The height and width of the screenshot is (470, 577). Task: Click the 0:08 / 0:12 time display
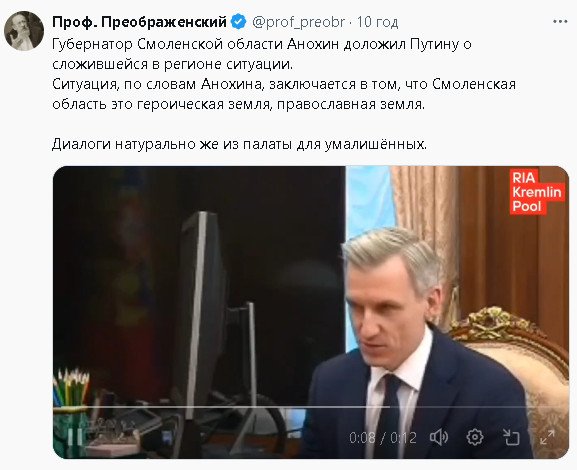383,438
